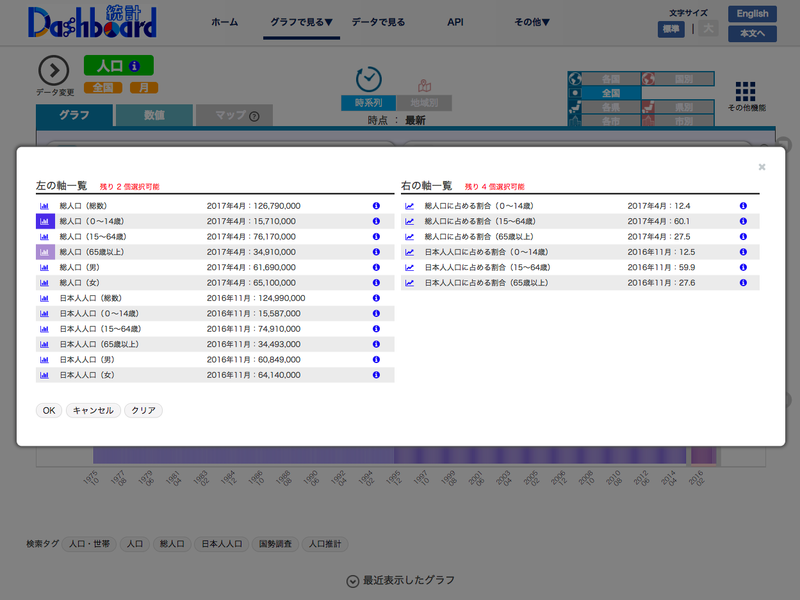Toggle chart icon for 日本人人口（0〜14歳）
This screenshot has width=800, height=600.
tap(44, 314)
